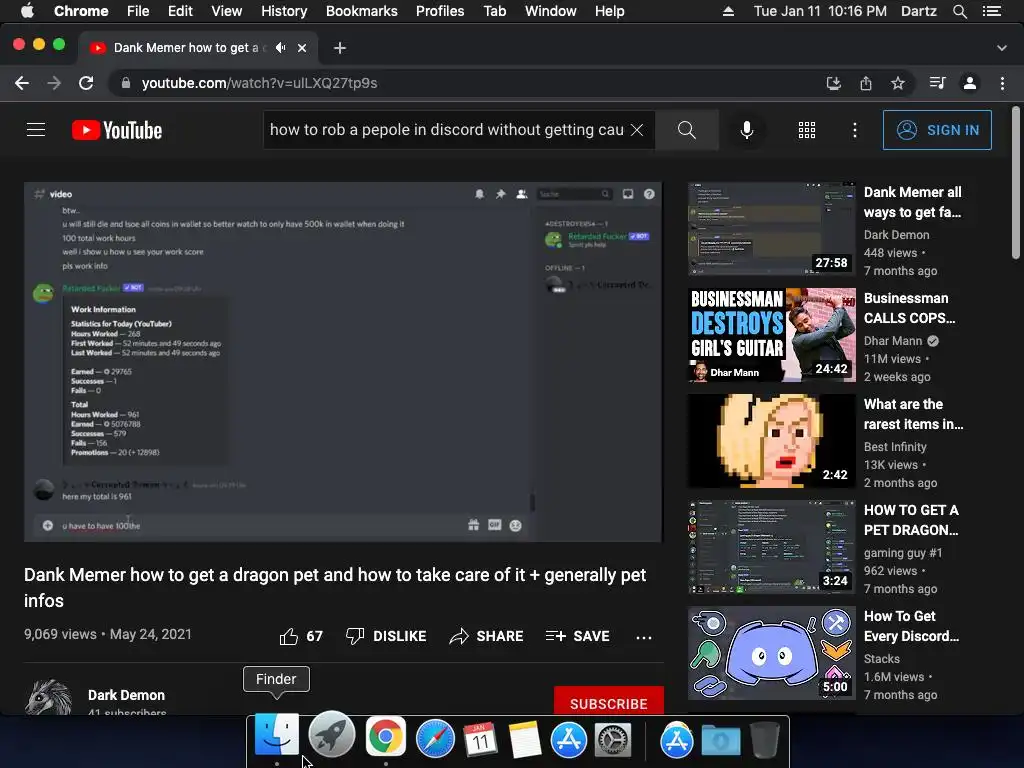This screenshot has width=1024, height=768.
Task: Open the Dhar Mann channel name
Action: point(893,341)
